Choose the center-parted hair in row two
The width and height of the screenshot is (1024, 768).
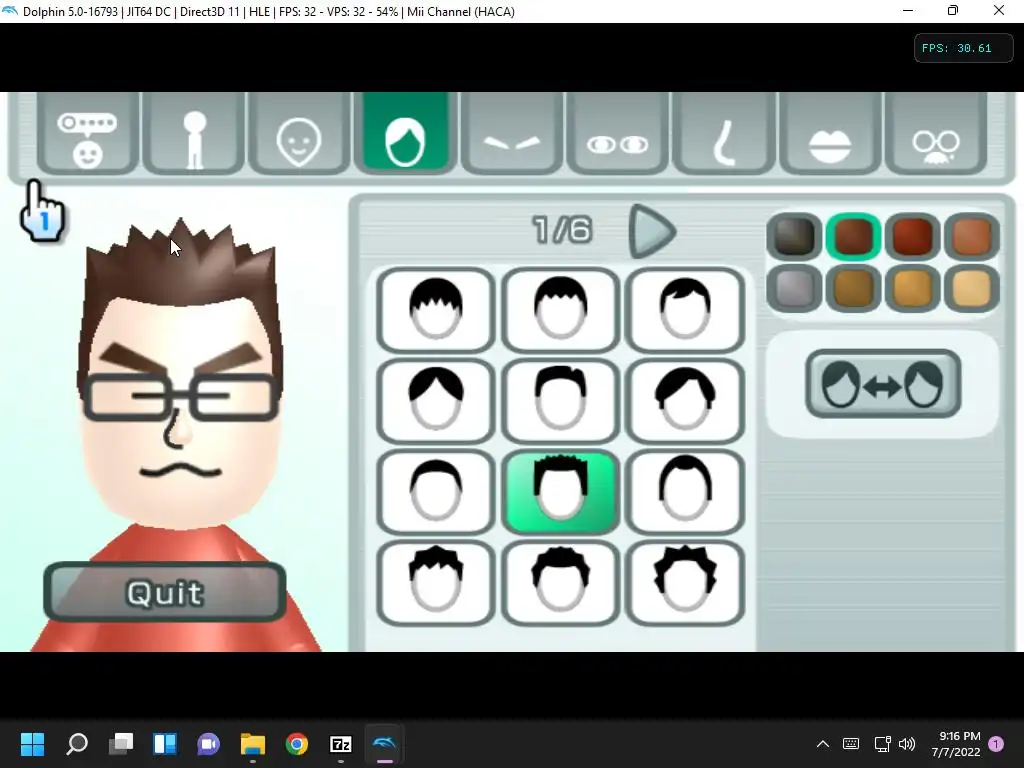436,401
